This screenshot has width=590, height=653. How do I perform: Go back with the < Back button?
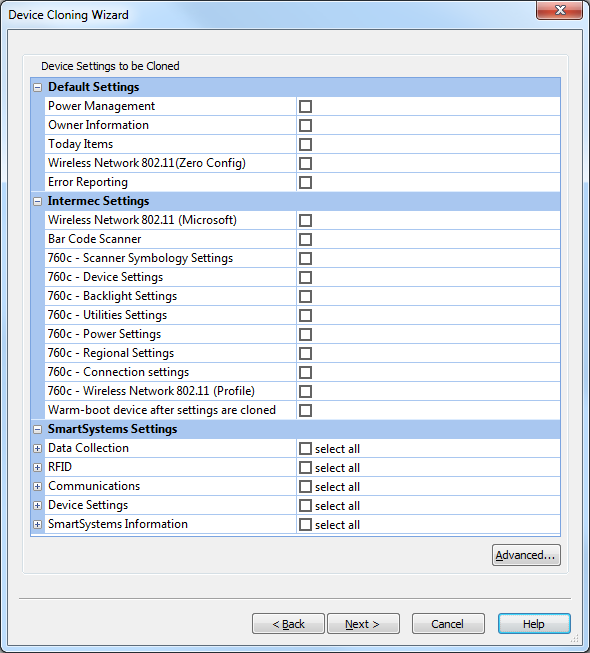(x=288, y=624)
